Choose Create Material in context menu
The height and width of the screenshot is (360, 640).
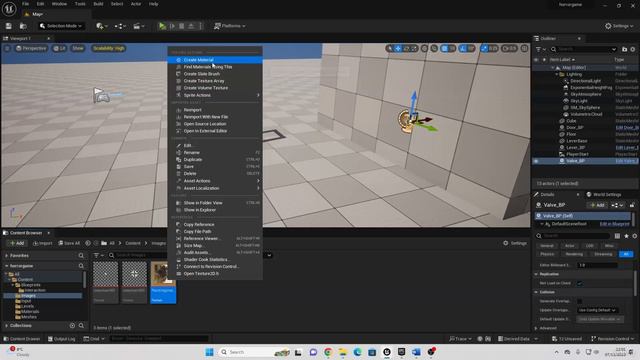(215, 60)
